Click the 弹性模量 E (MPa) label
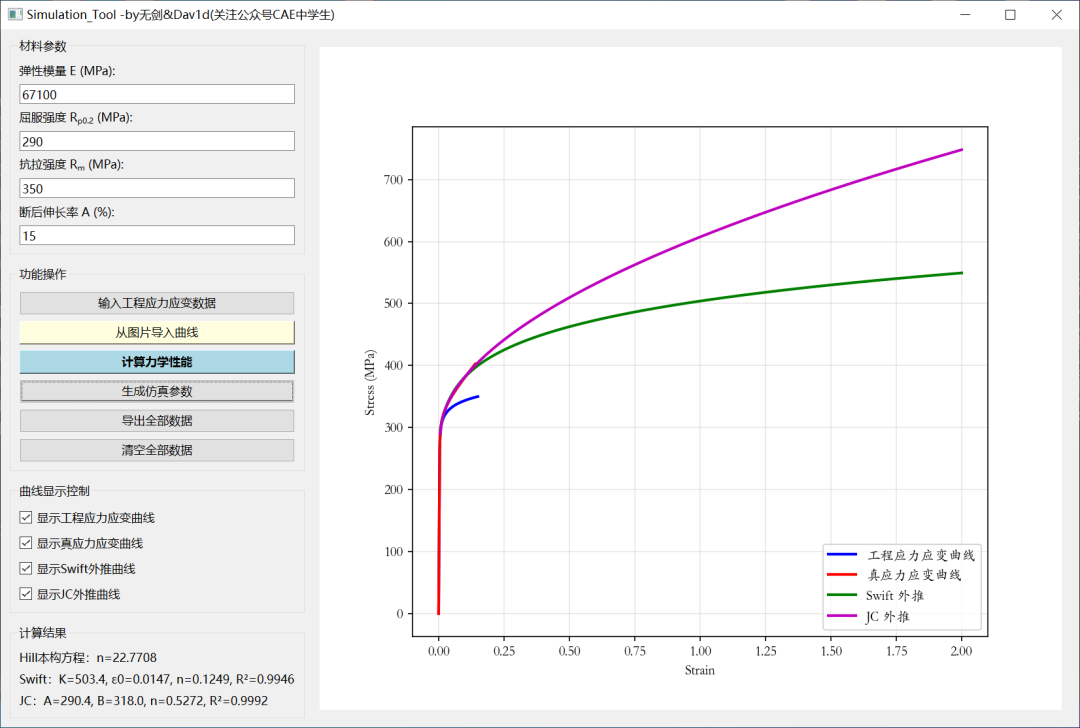 (68, 71)
